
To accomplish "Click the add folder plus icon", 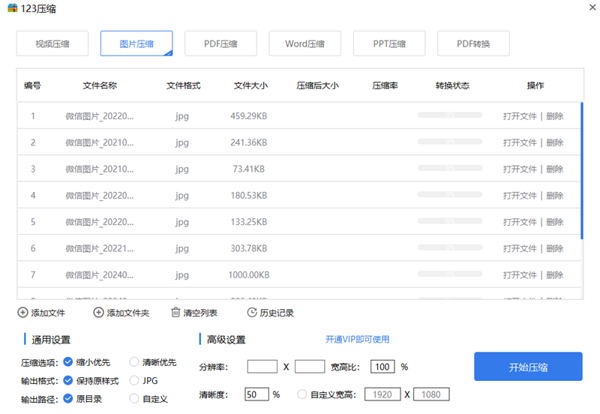I will pos(98,313).
